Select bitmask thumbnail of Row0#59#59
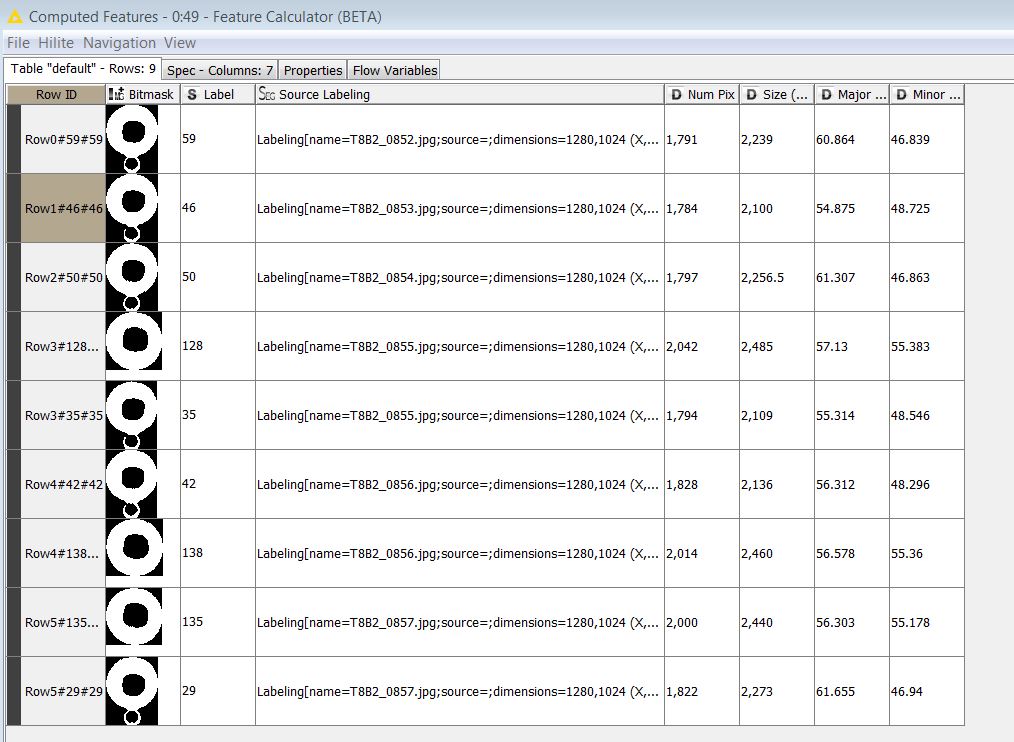Viewport: 1014px width, 742px height. (x=132, y=139)
